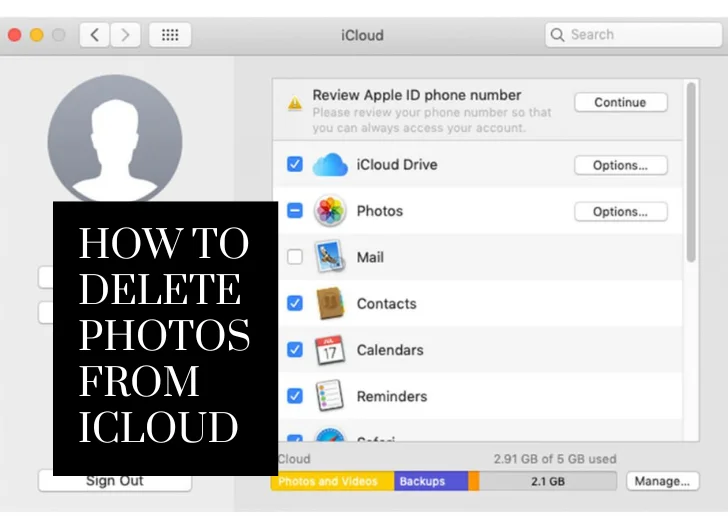Toggle the Photos mixed-state checkbox
This screenshot has height=529, width=728.
tap(295, 210)
